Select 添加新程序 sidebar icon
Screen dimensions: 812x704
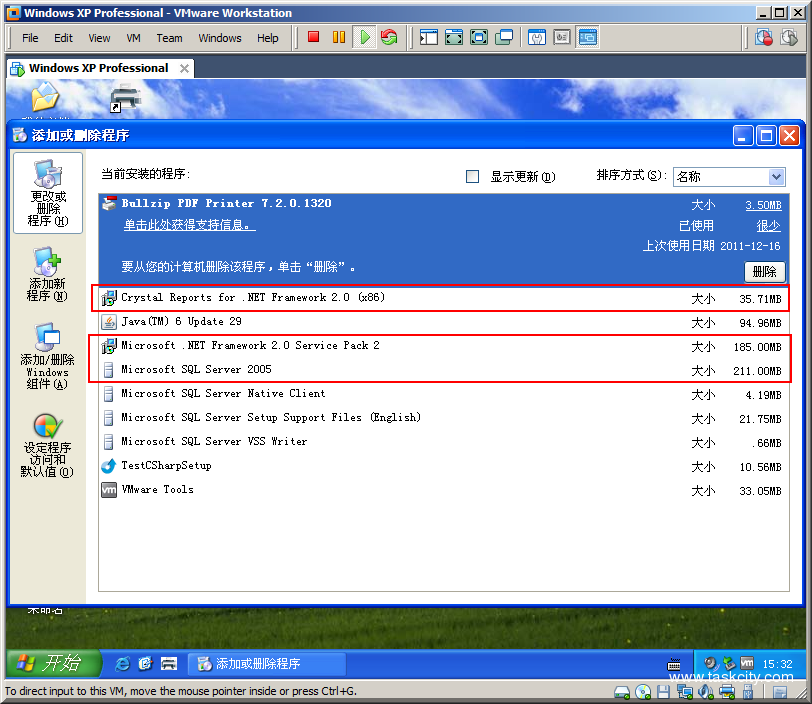[47, 274]
